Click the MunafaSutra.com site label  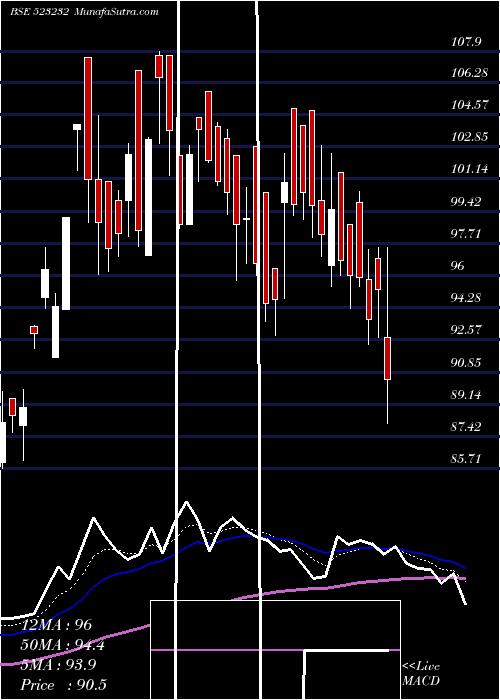click(116, 12)
